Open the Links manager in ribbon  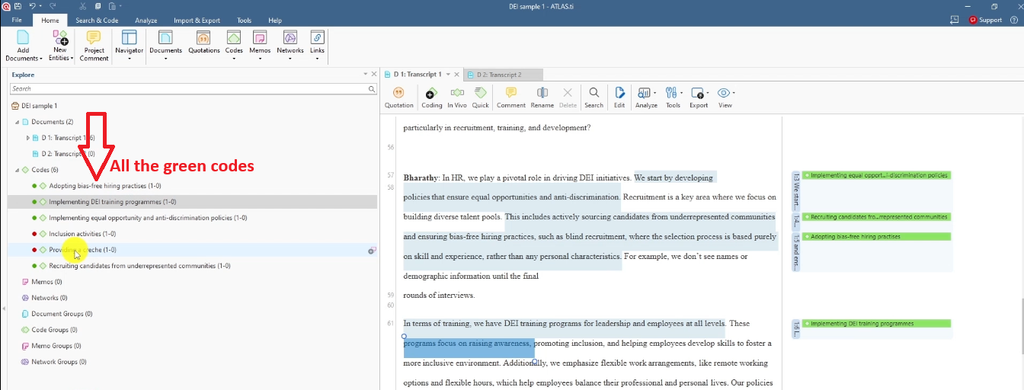pos(317,45)
